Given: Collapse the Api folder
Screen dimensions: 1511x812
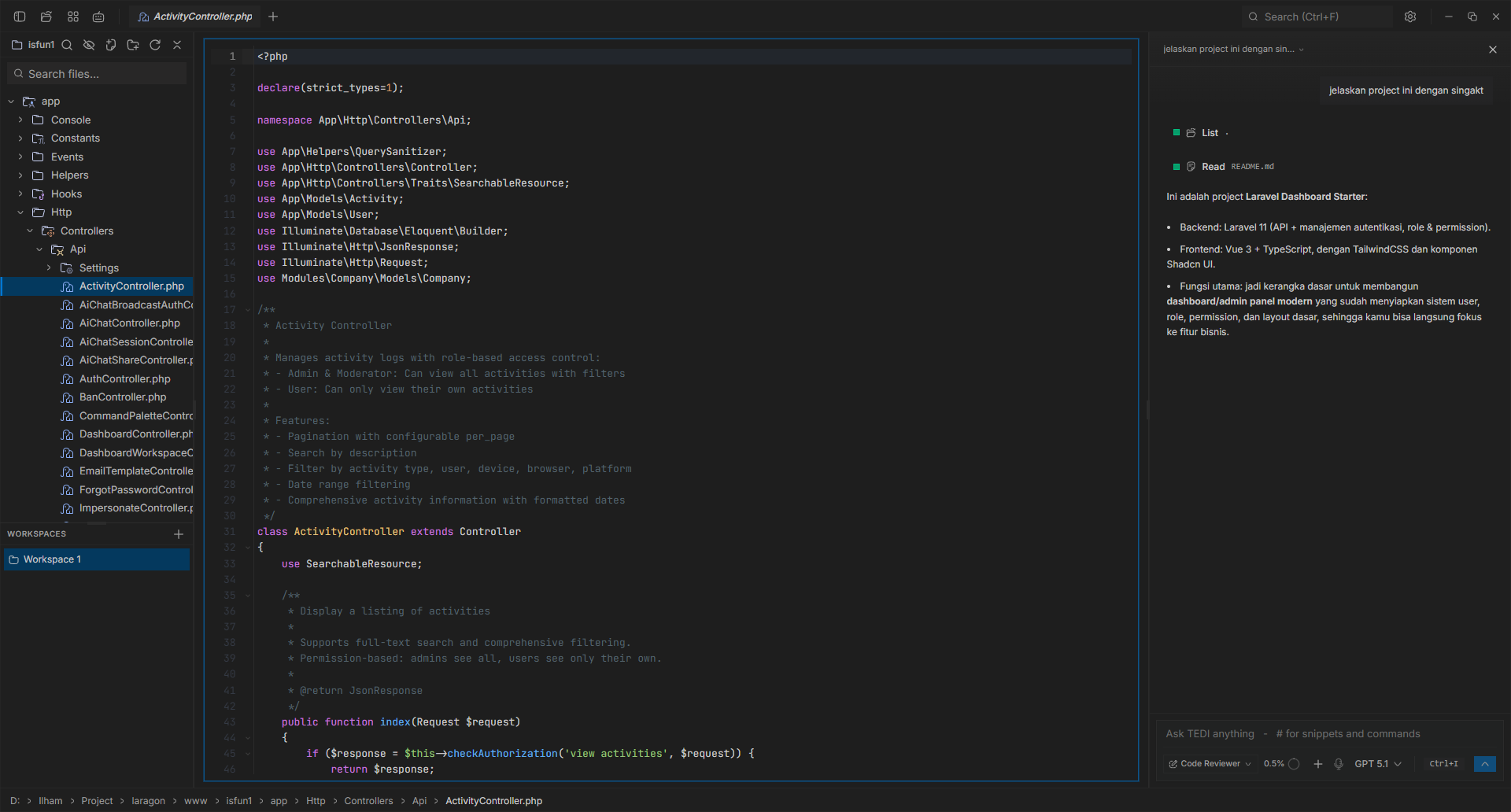Looking at the screenshot, I should point(39,249).
